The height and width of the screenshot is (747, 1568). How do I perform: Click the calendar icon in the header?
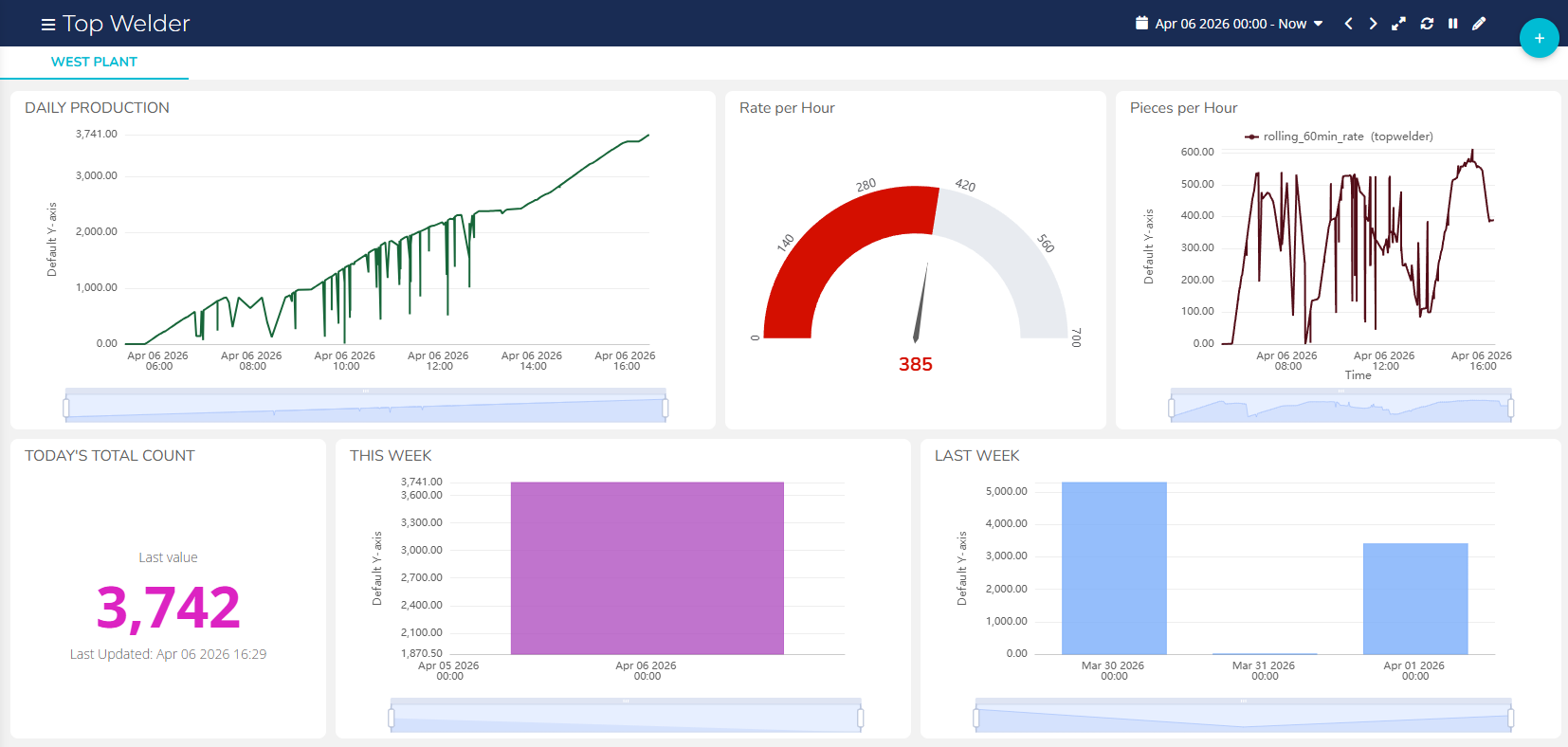(x=1141, y=23)
